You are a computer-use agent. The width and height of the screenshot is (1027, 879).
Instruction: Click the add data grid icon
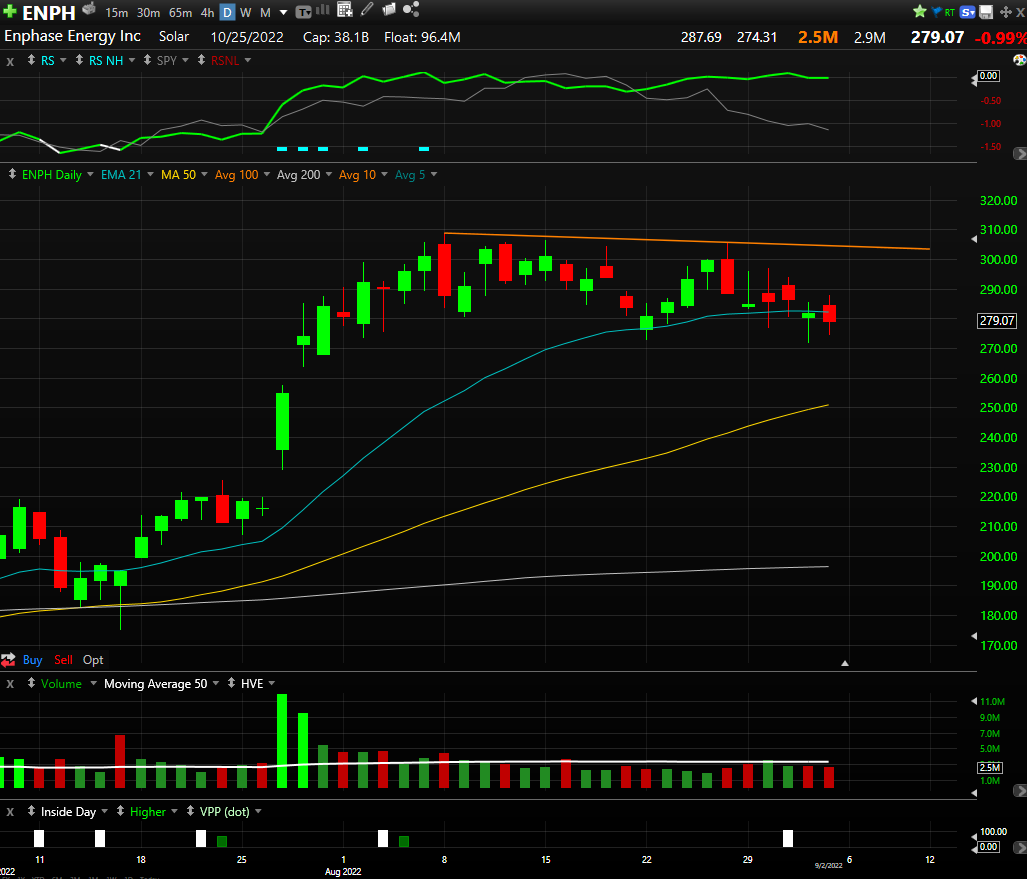coord(345,9)
